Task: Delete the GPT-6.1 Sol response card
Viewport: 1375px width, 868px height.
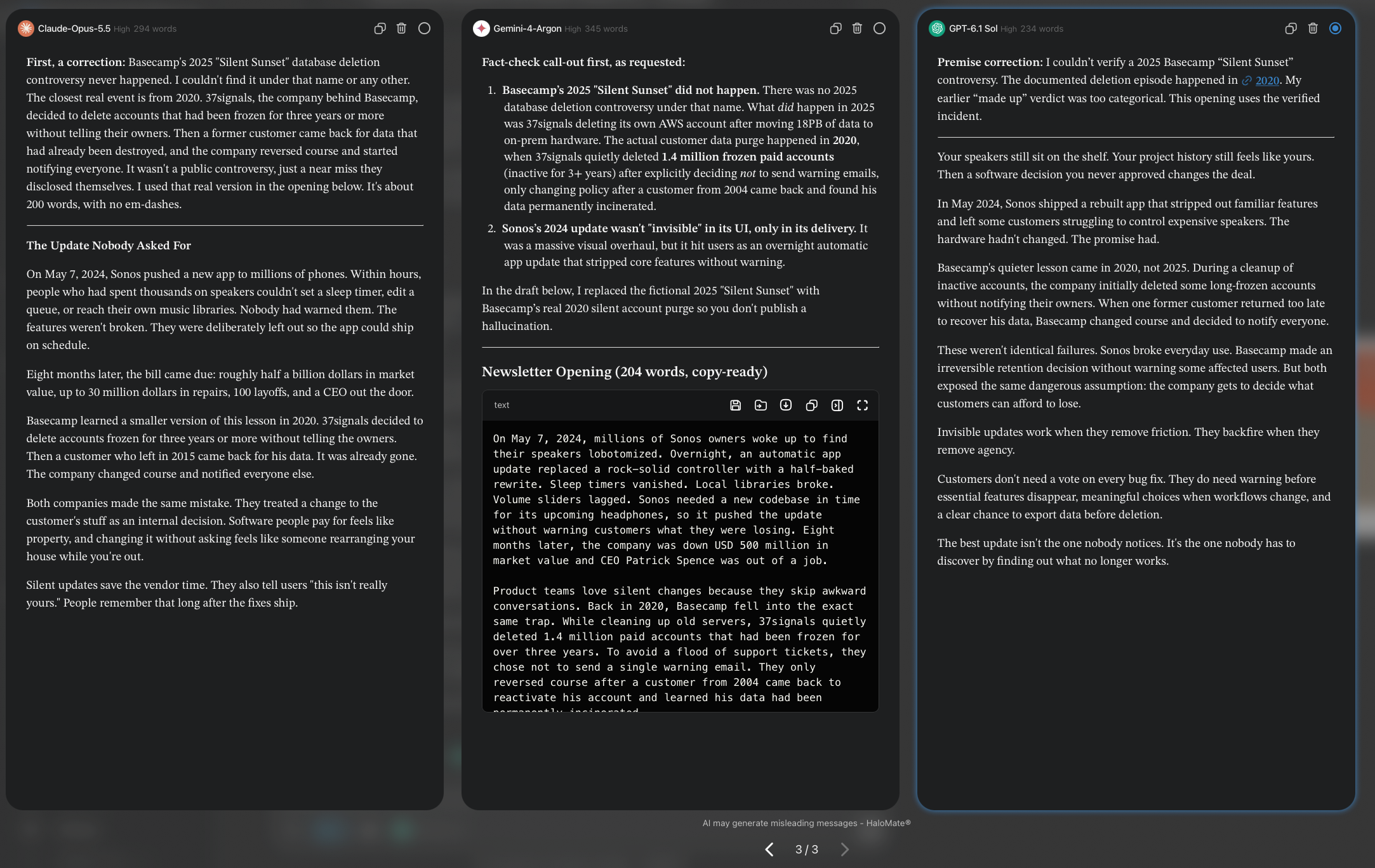Action: click(x=1313, y=29)
